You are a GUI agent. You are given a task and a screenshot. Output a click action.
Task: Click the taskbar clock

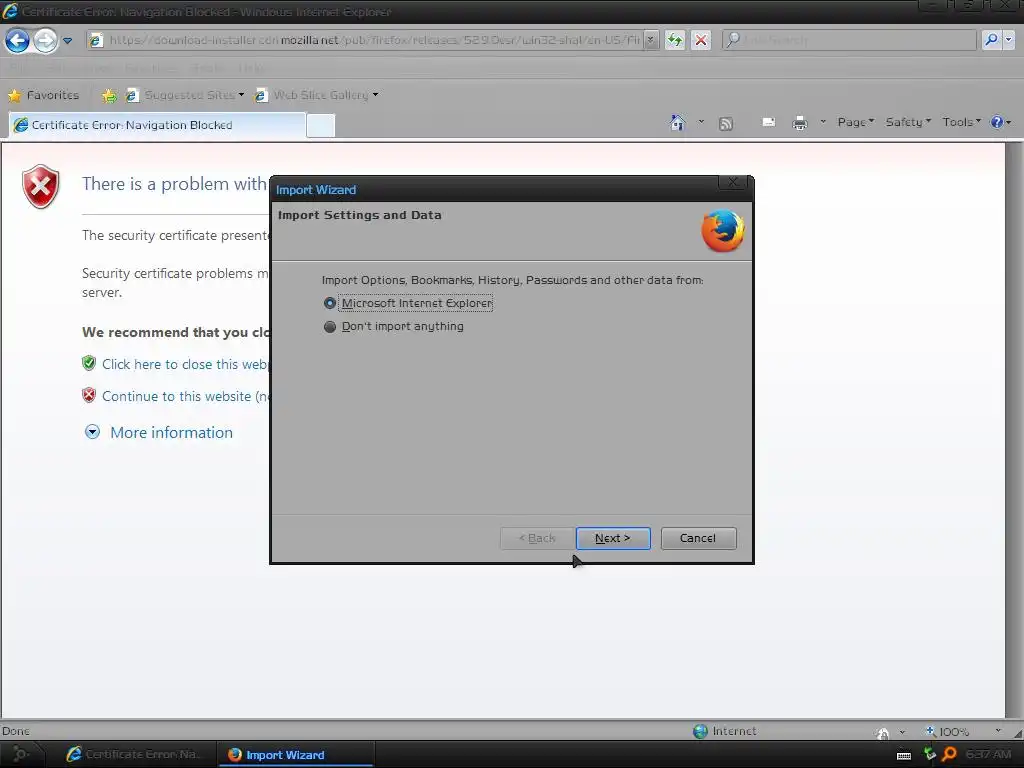988,754
